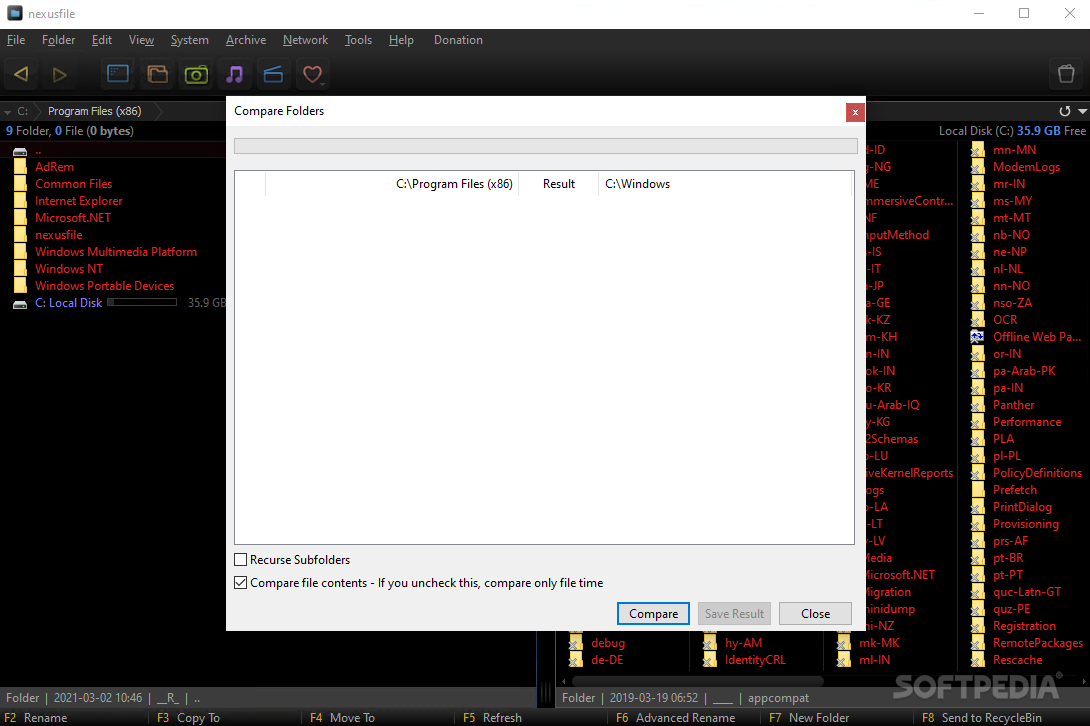Open the favorites heart icon

pyautogui.click(x=313, y=74)
